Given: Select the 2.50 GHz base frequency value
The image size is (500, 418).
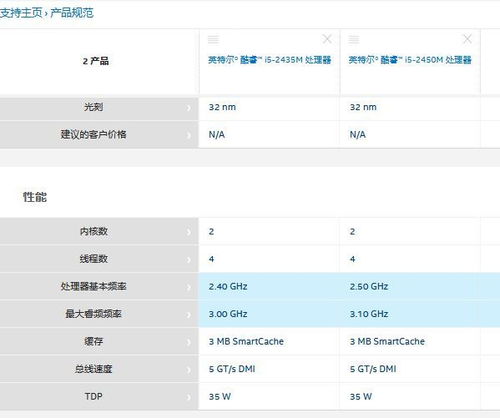Looking at the screenshot, I should tap(369, 286).
